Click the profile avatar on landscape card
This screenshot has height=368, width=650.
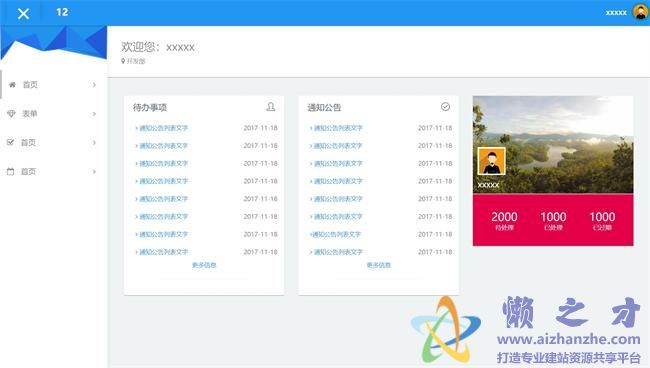[x=492, y=161]
